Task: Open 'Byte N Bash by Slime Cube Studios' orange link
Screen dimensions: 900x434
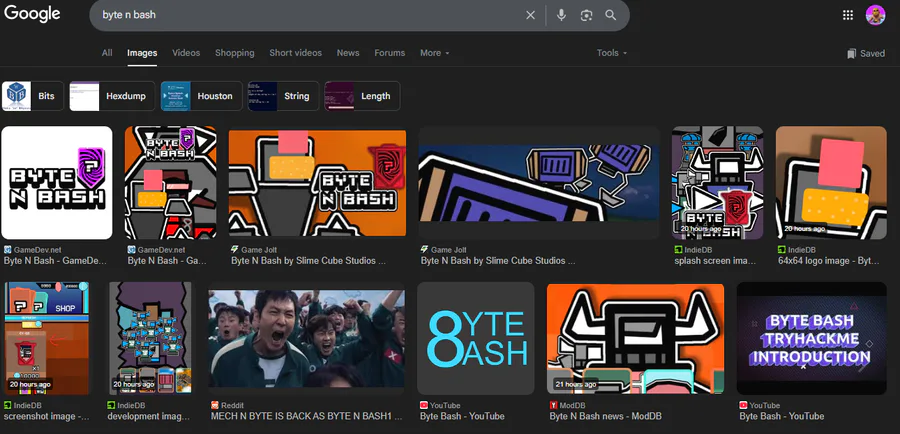Action: (309, 261)
